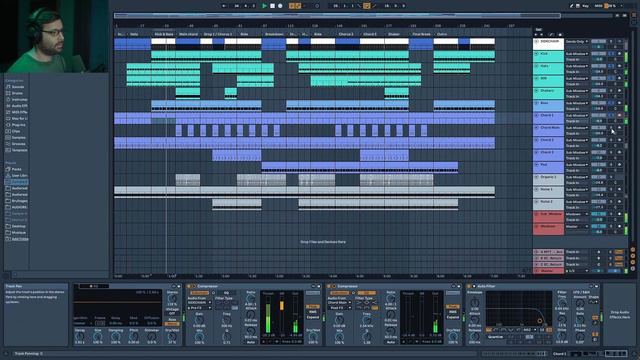
Task: Click the Set locator button
Action: (538, 29)
